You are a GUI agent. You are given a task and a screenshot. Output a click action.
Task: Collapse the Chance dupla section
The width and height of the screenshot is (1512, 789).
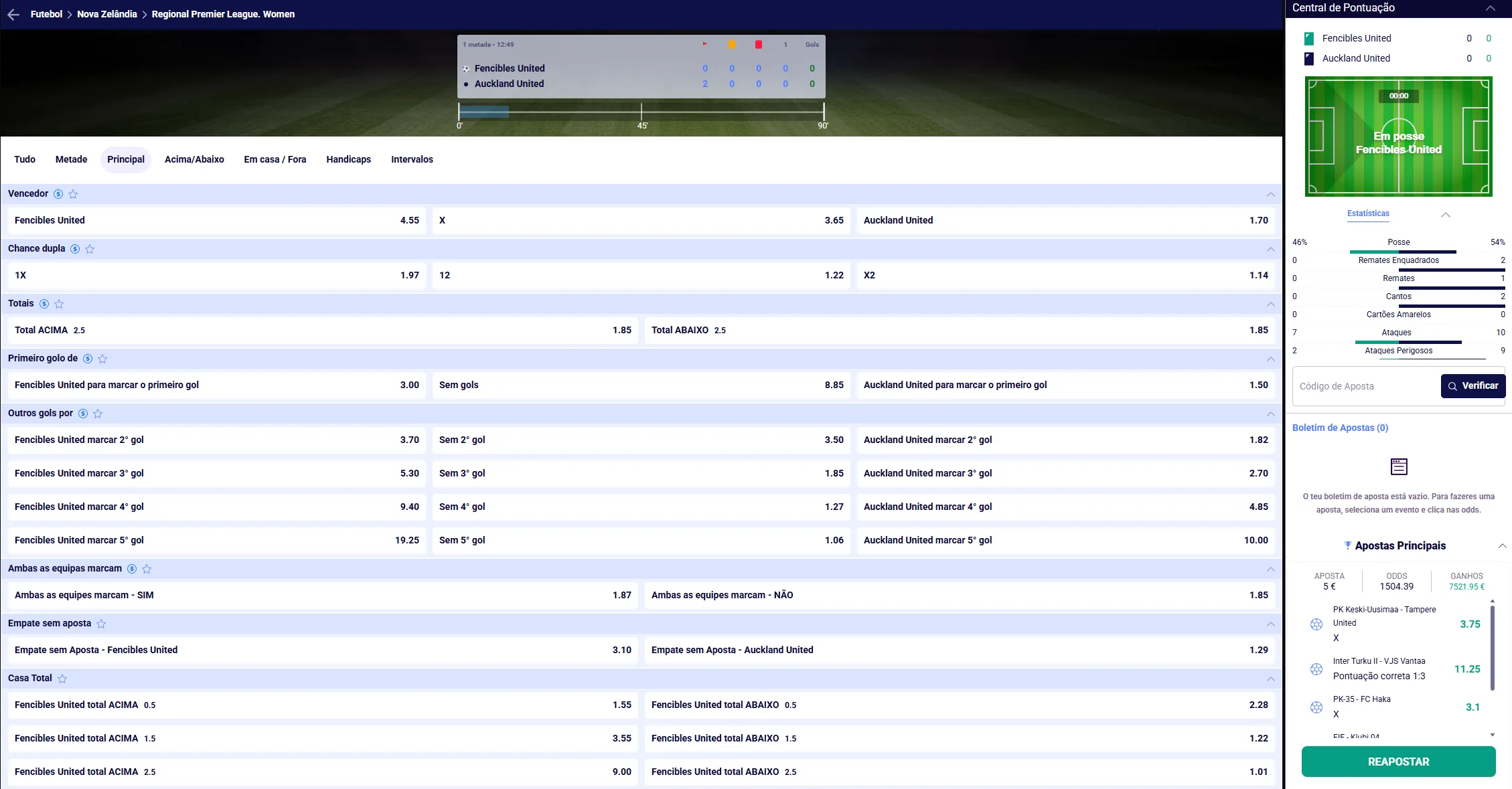[x=1270, y=249]
